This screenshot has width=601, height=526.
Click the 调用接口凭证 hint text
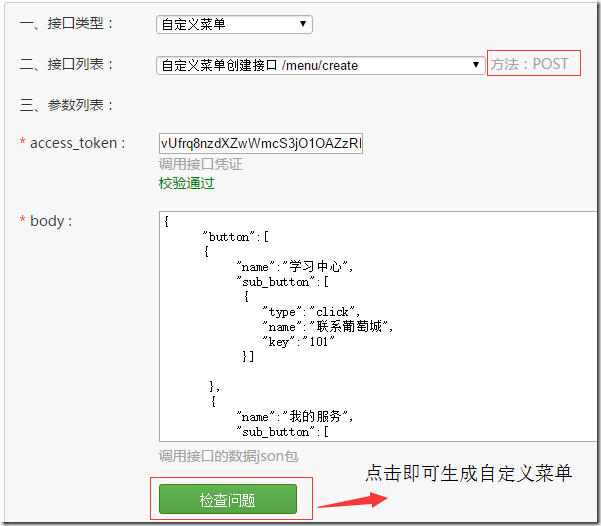point(200,164)
